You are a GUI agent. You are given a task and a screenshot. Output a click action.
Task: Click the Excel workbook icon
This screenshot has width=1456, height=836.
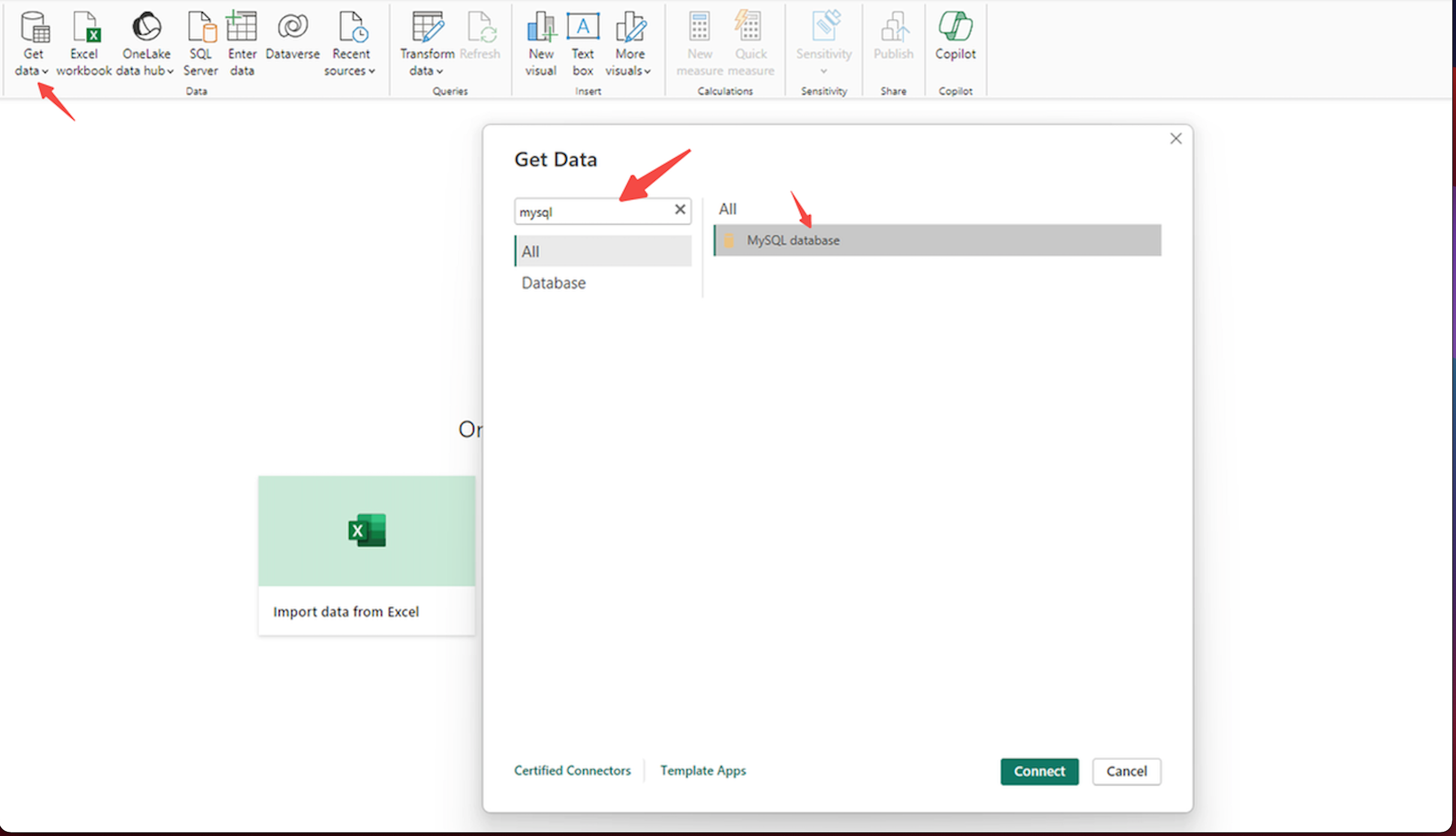pos(85,29)
